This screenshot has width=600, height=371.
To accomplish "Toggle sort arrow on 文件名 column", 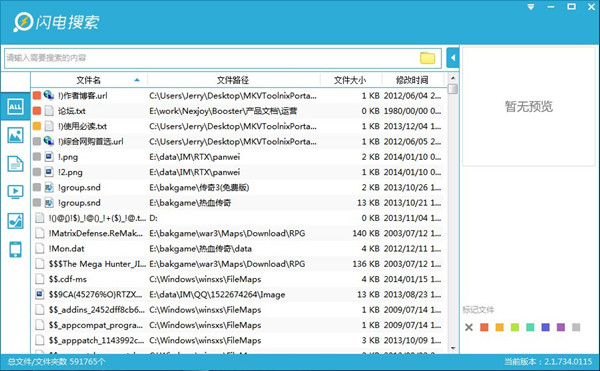I will click(x=137, y=80).
